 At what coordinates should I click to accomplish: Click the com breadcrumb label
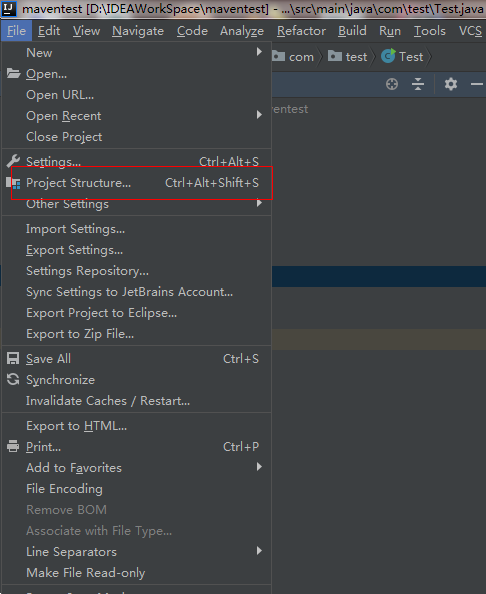tap(302, 57)
